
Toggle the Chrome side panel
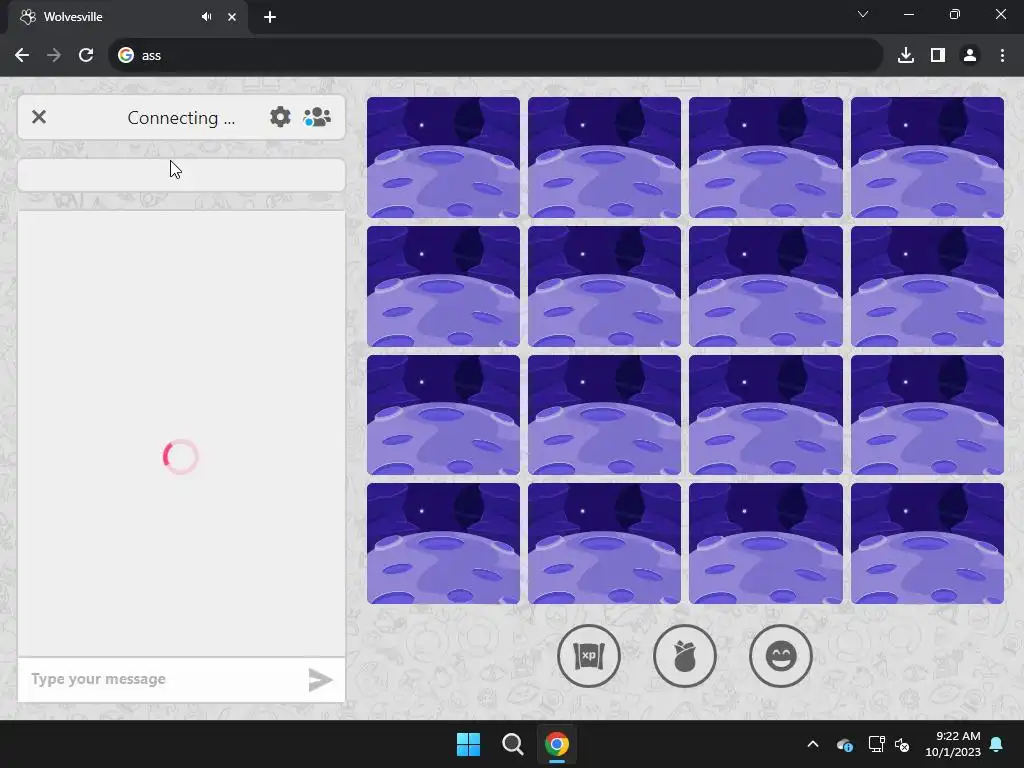[x=938, y=56]
